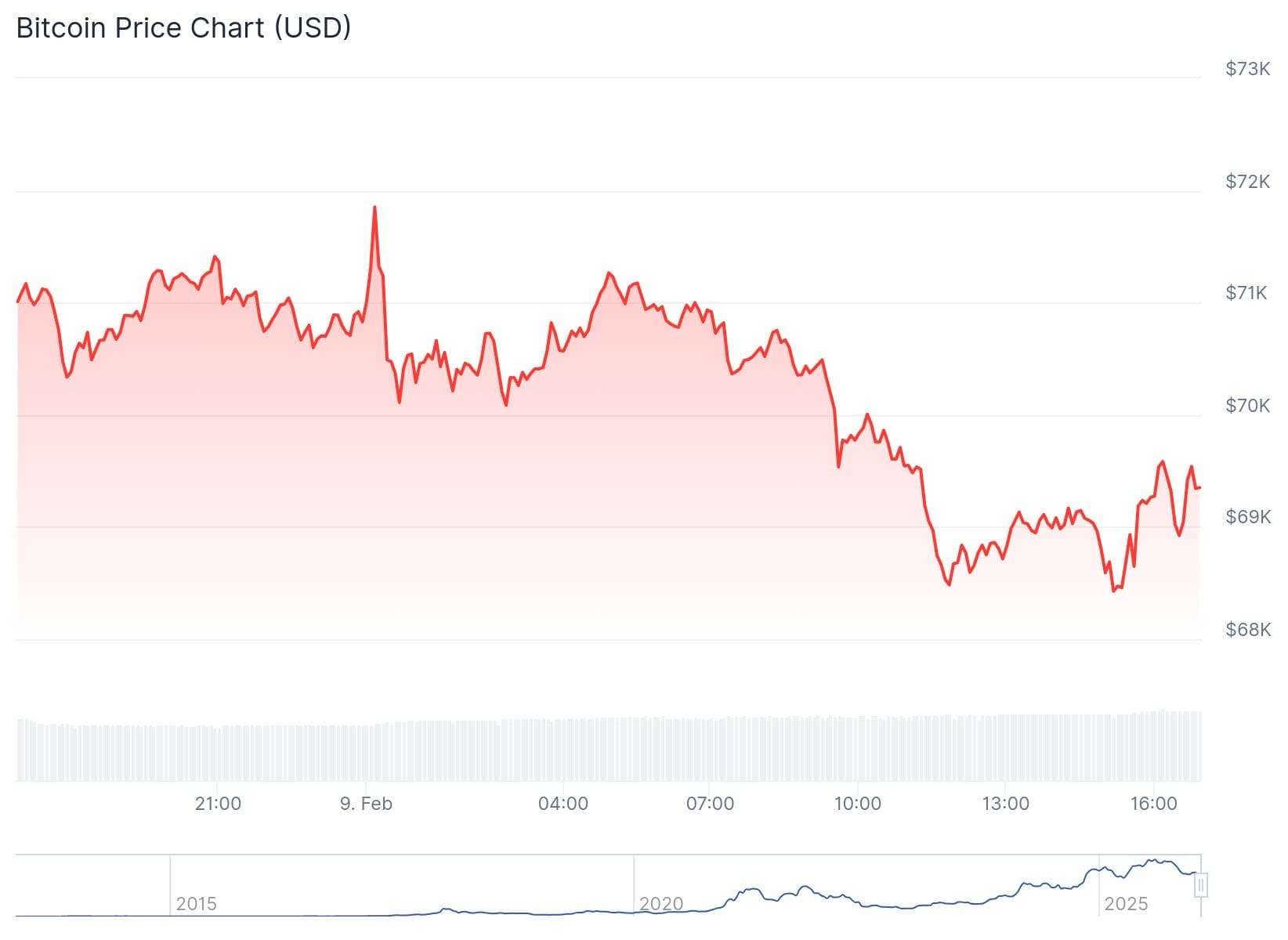
Task: Click the Bitcoin Price Chart (USD) title
Action: pyautogui.click(x=183, y=27)
